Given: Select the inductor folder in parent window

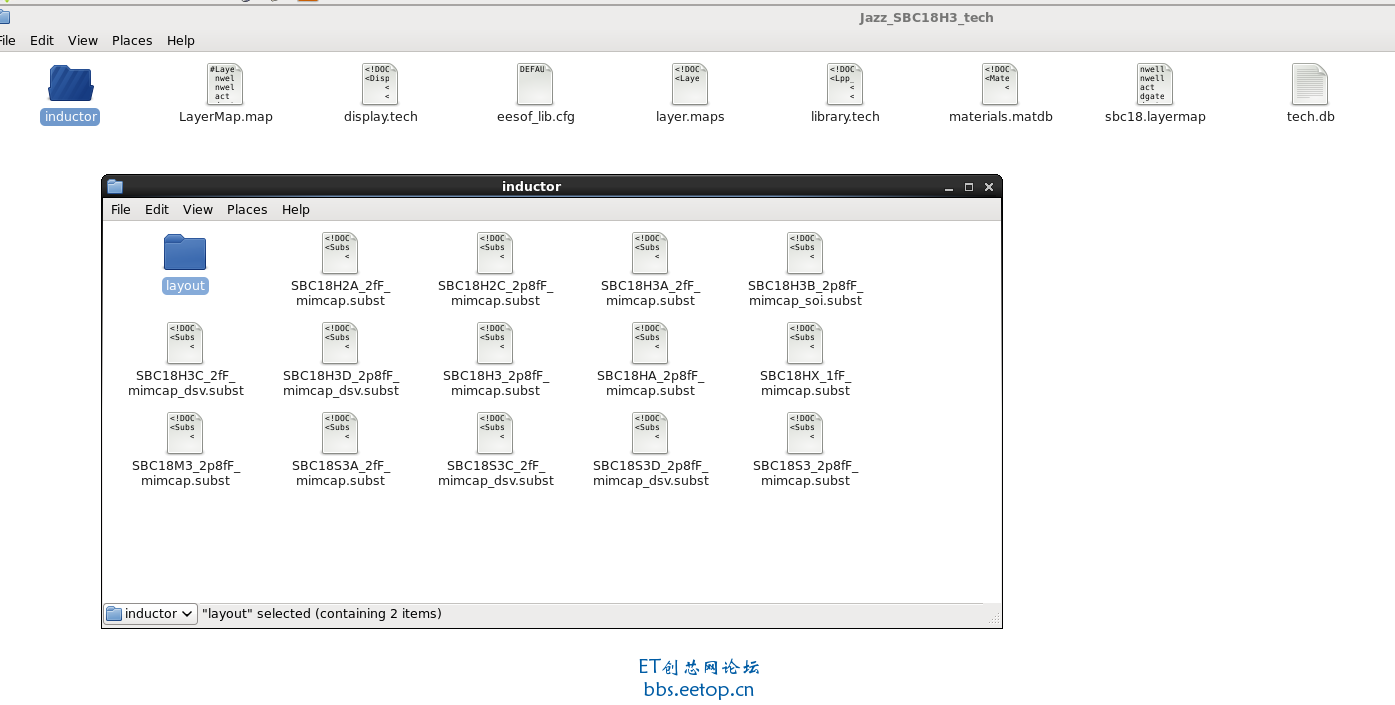Looking at the screenshot, I should click(x=70, y=84).
